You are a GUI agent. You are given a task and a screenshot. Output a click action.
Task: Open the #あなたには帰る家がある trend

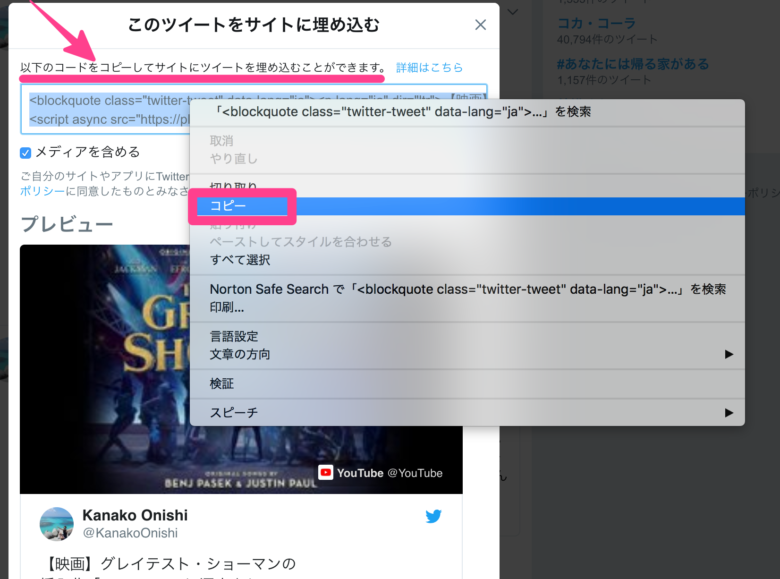[633, 64]
